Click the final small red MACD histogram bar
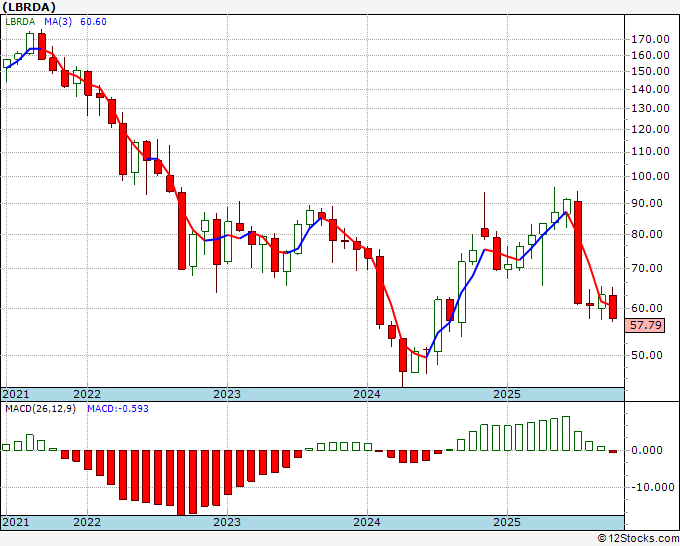The height and width of the screenshot is (546, 680). tap(613, 451)
